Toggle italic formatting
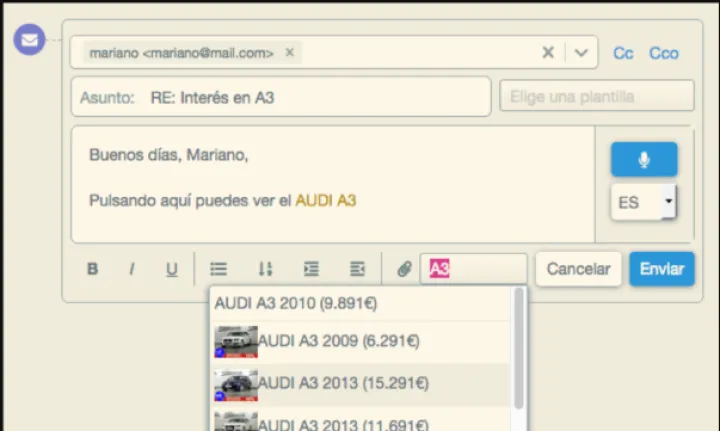Image resolution: width=720 pixels, height=431 pixels. click(x=132, y=269)
